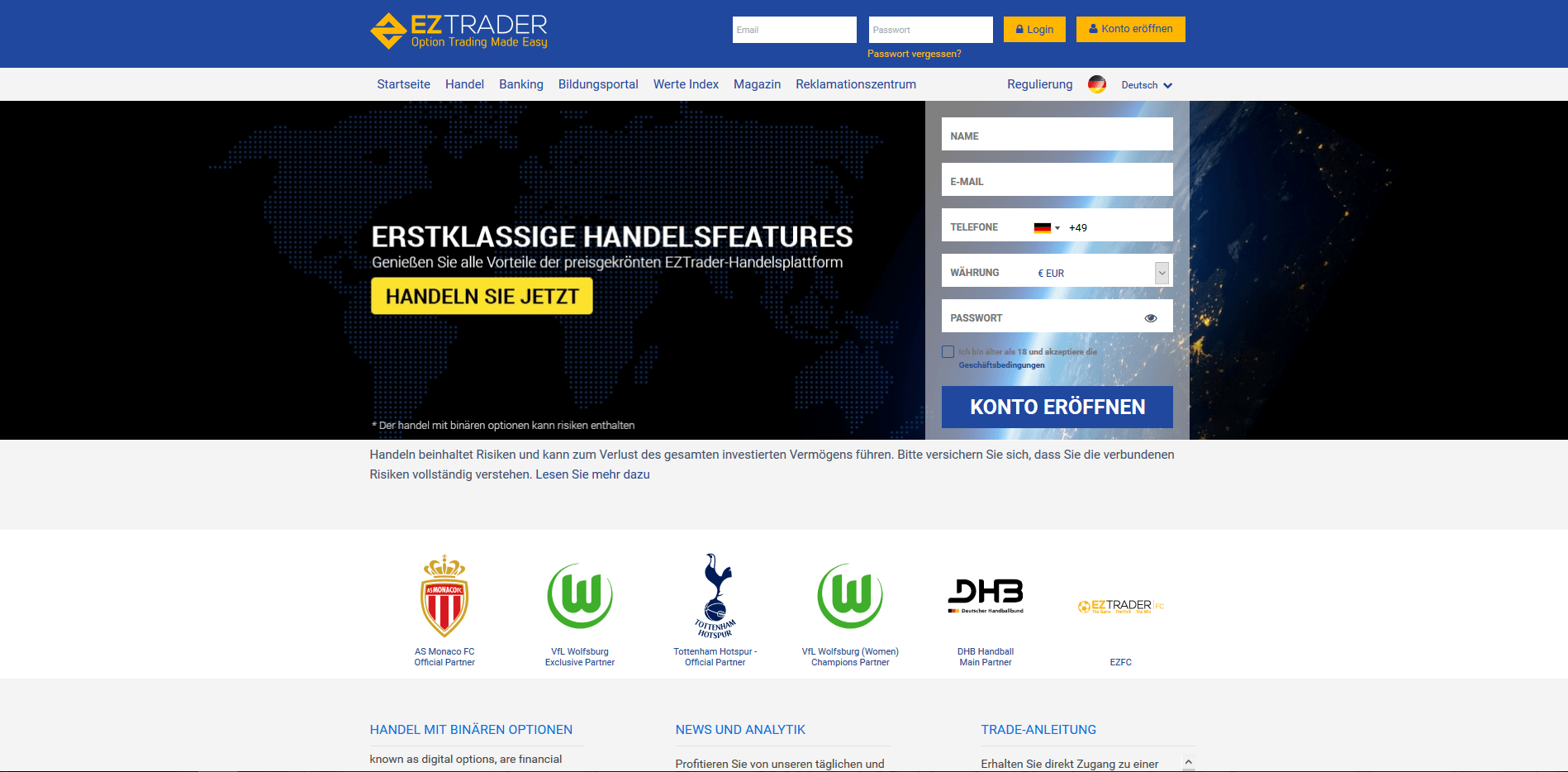Click the Tottenham Hotspur crest
This screenshot has height=772, width=1568.
click(x=715, y=595)
